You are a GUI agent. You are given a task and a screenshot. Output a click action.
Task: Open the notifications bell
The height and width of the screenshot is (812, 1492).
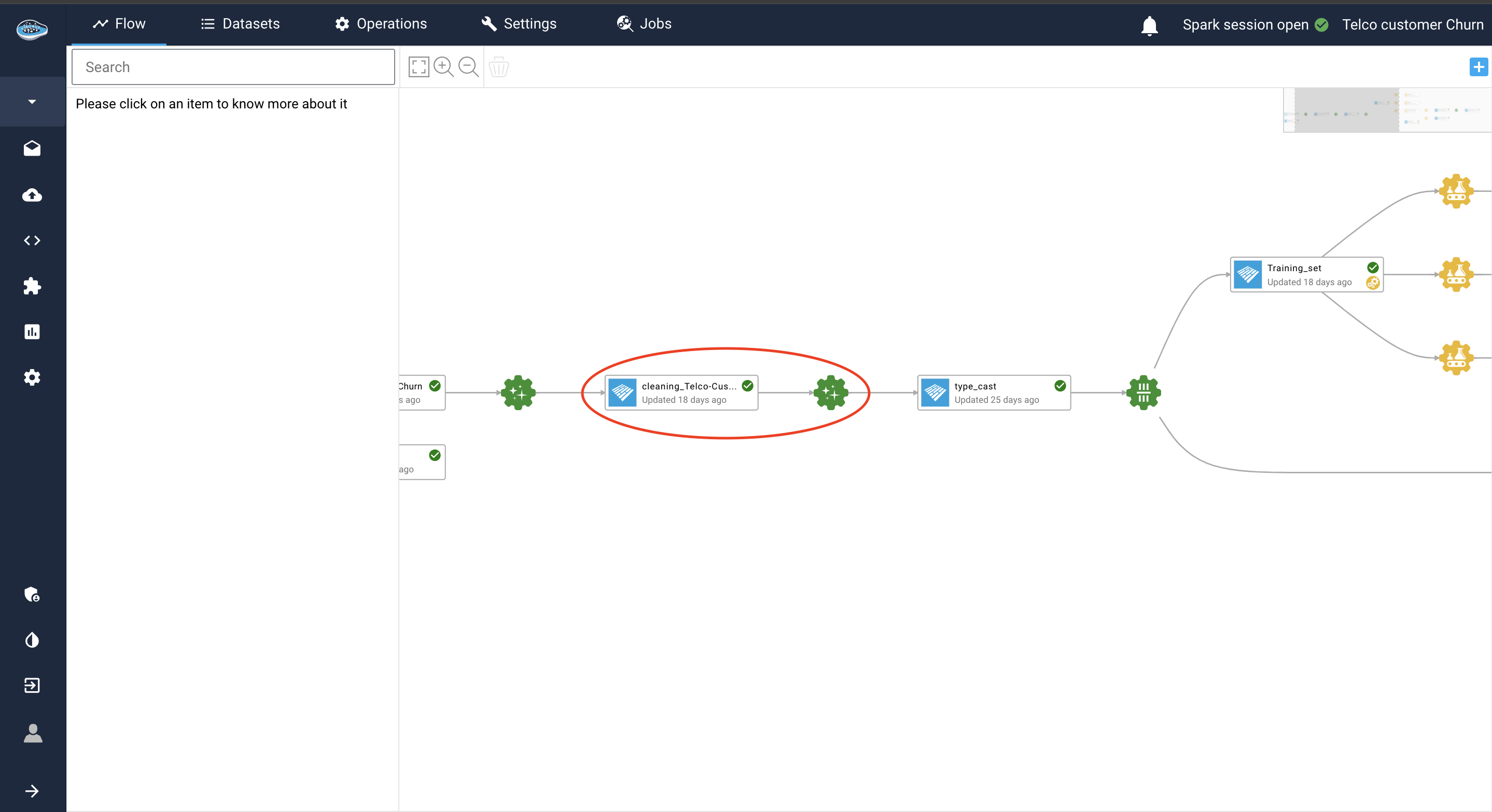click(1149, 25)
